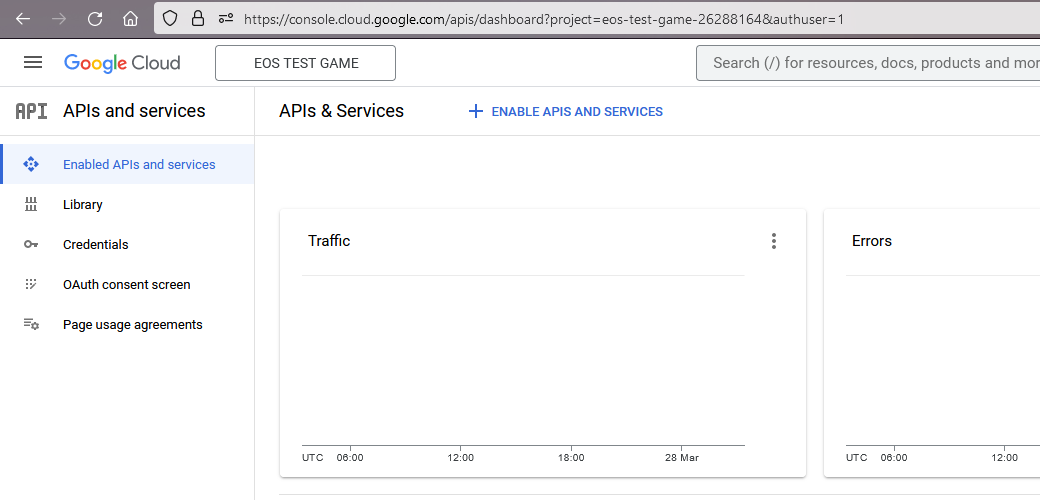Screen dimensions: 1040x500
Task: Focus the search resources and docs field
Action: click(x=868, y=63)
